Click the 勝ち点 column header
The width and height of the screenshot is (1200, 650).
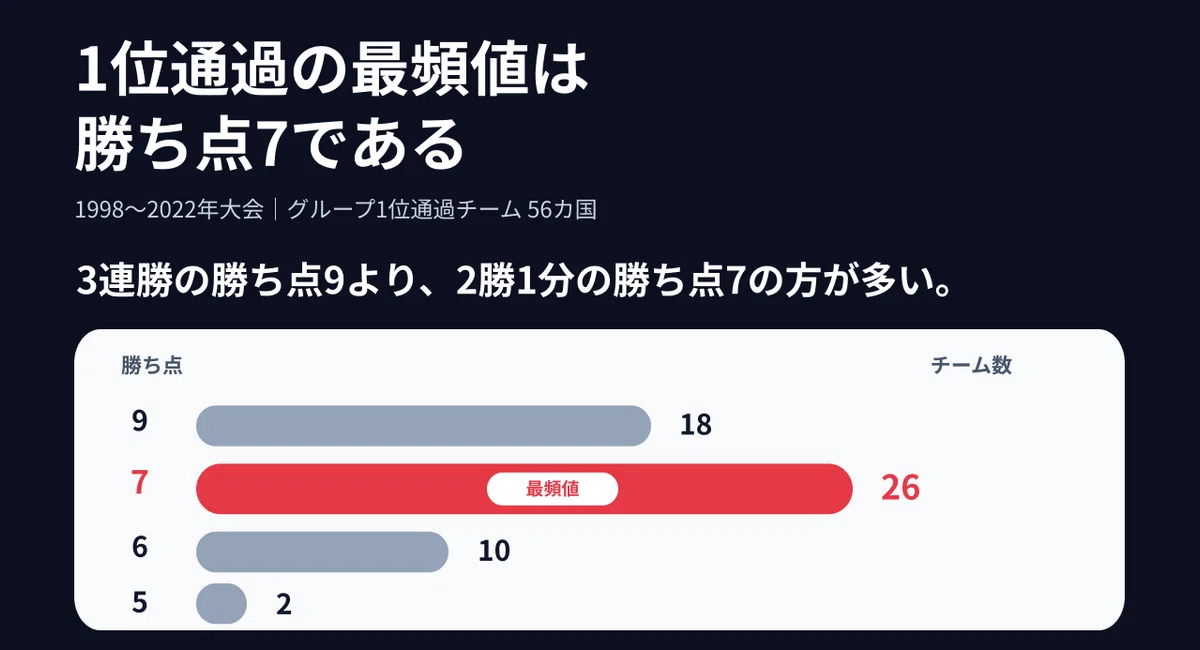click(x=152, y=366)
